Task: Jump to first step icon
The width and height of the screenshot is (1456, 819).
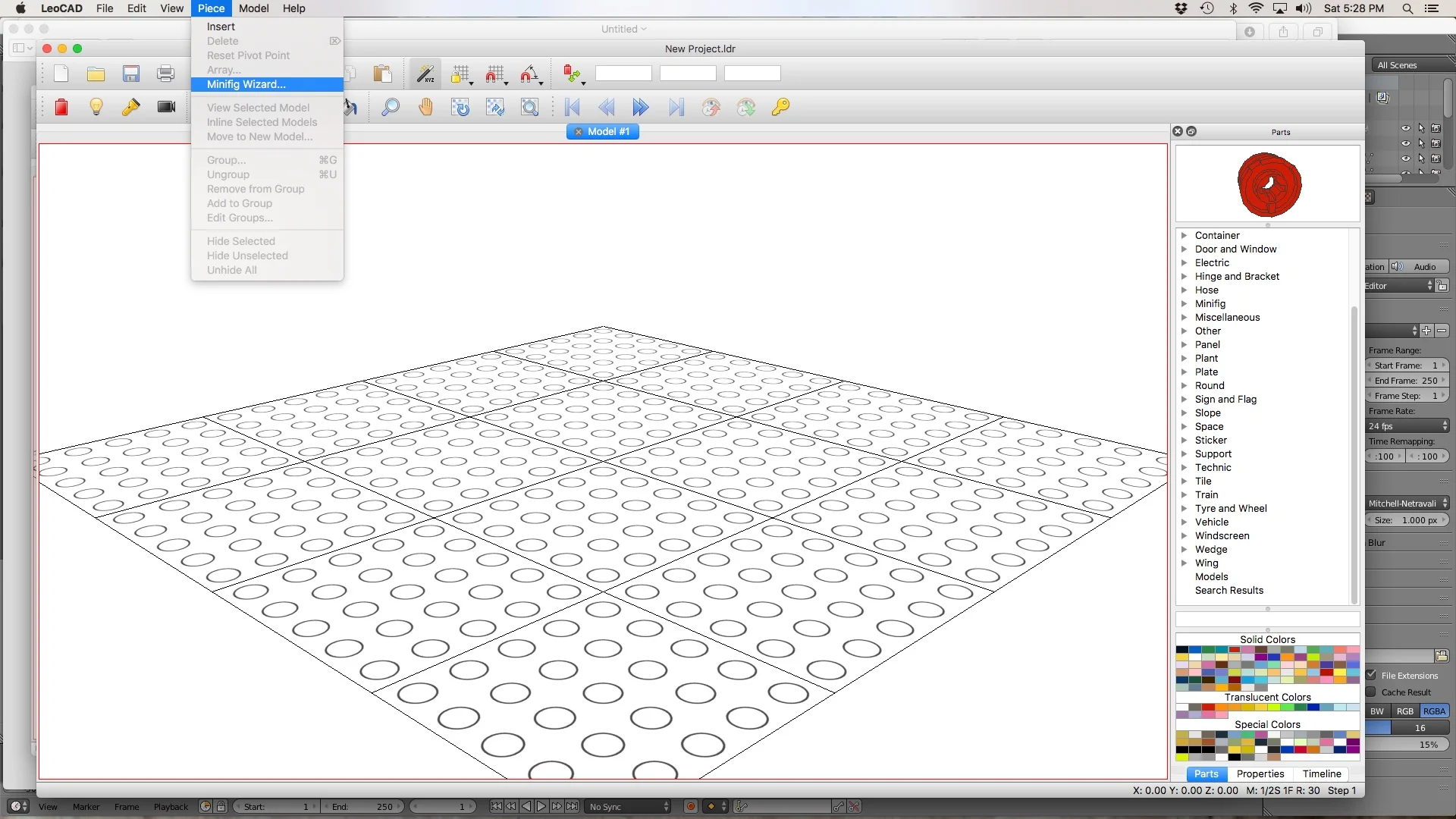Action: tap(573, 107)
